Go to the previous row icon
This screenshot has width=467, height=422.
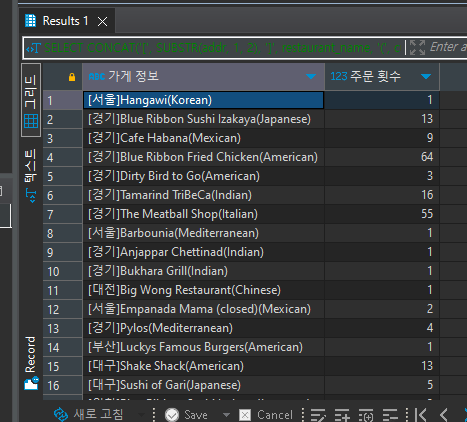click(x=444, y=415)
